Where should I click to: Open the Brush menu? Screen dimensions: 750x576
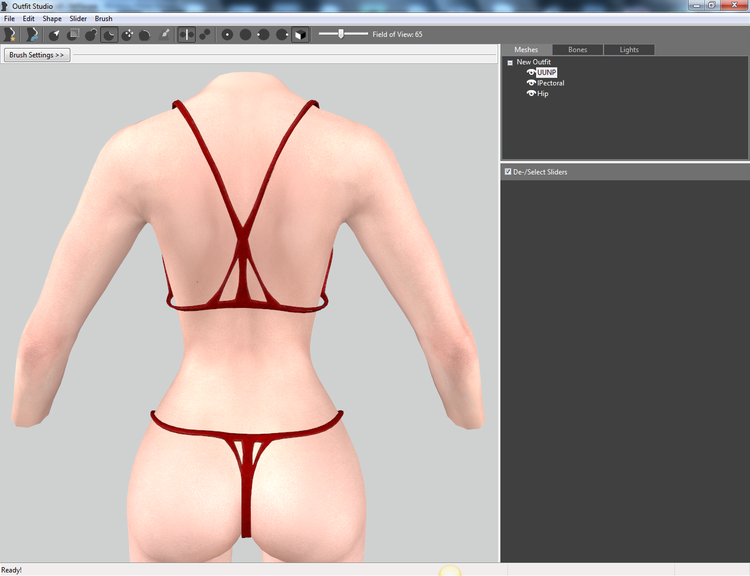[x=103, y=19]
